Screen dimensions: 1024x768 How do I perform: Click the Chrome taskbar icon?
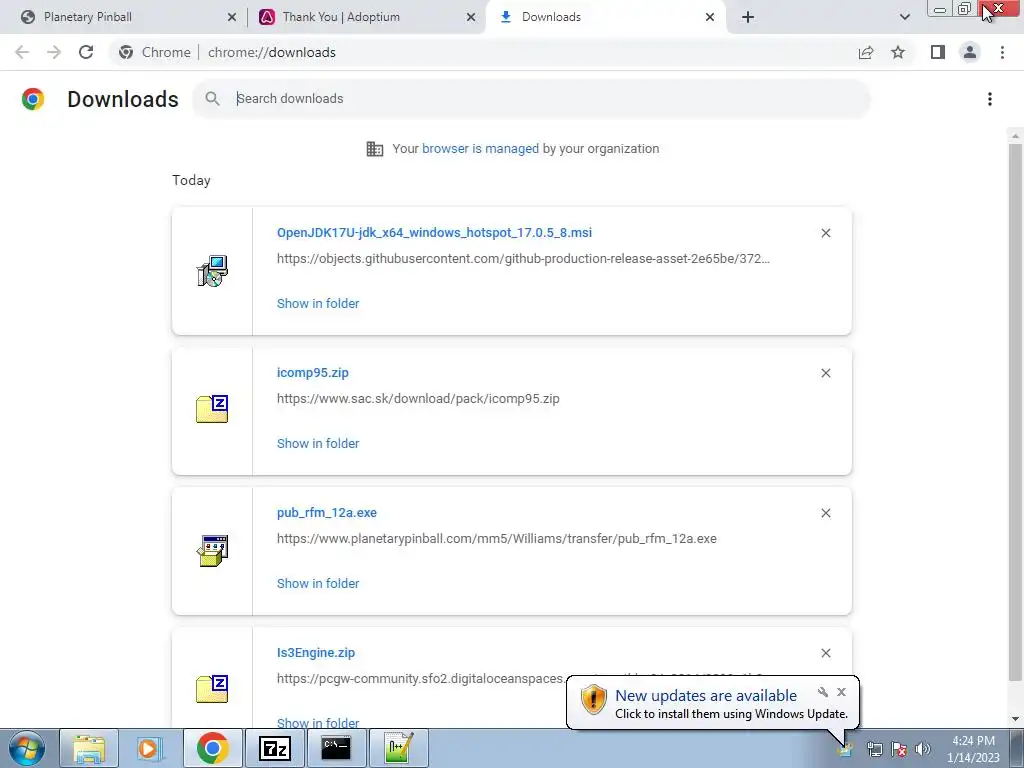click(x=212, y=748)
